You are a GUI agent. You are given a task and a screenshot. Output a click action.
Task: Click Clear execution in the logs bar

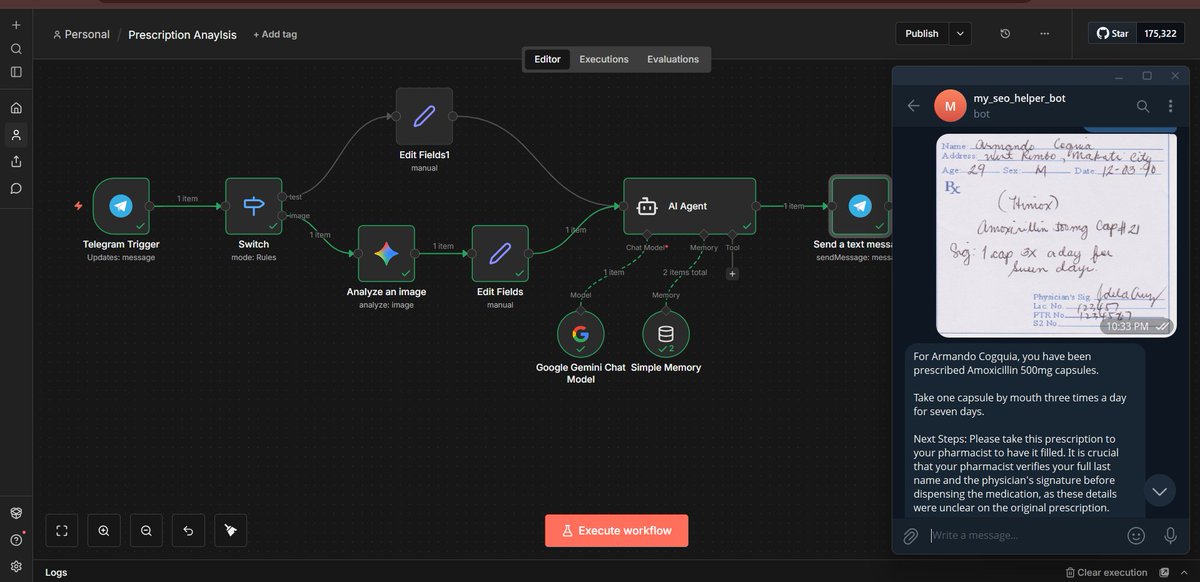pos(1106,572)
